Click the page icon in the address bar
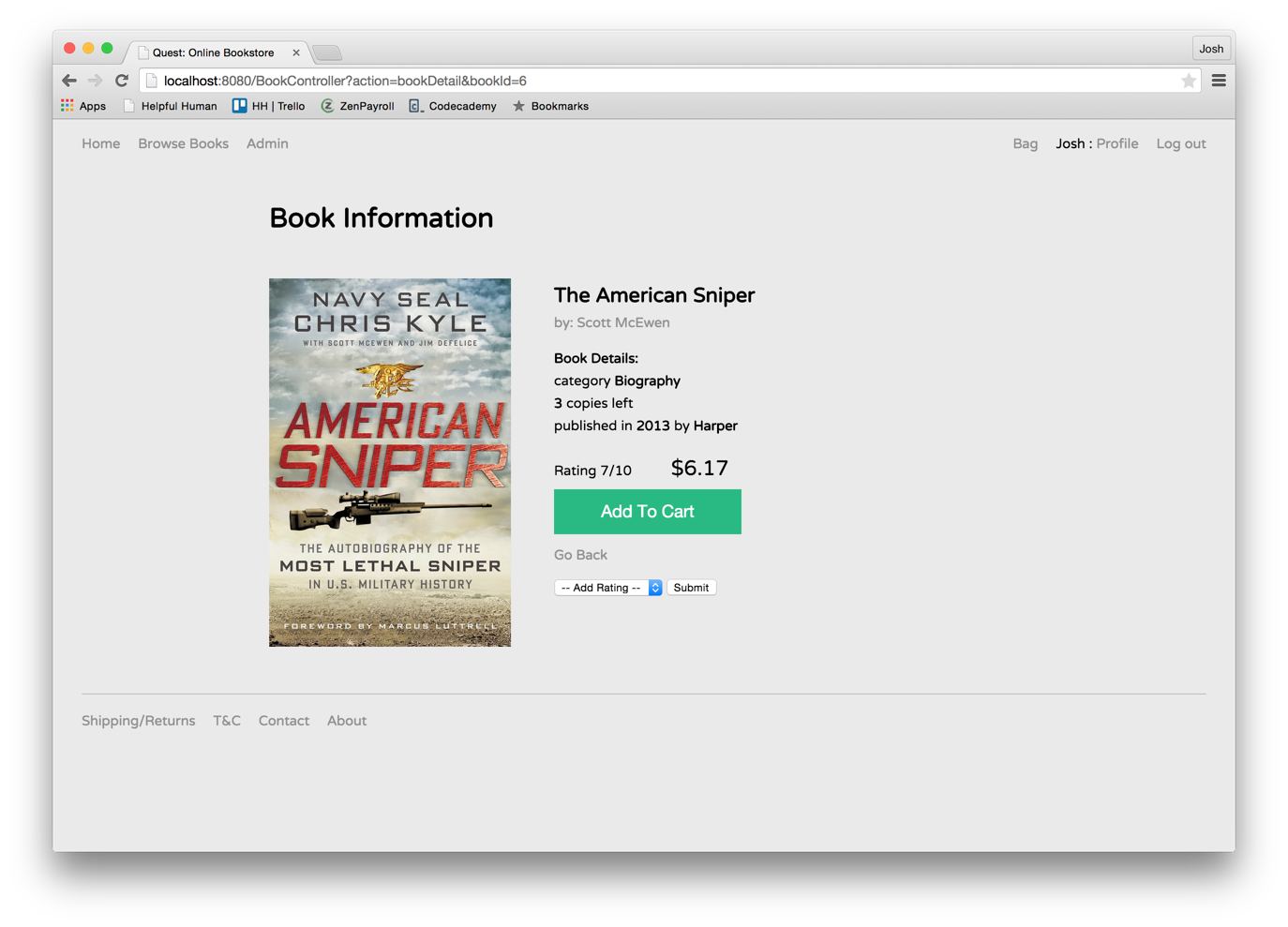Image resolution: width=1288 pixels, height=927 pixels. click(x=152, y=81)
